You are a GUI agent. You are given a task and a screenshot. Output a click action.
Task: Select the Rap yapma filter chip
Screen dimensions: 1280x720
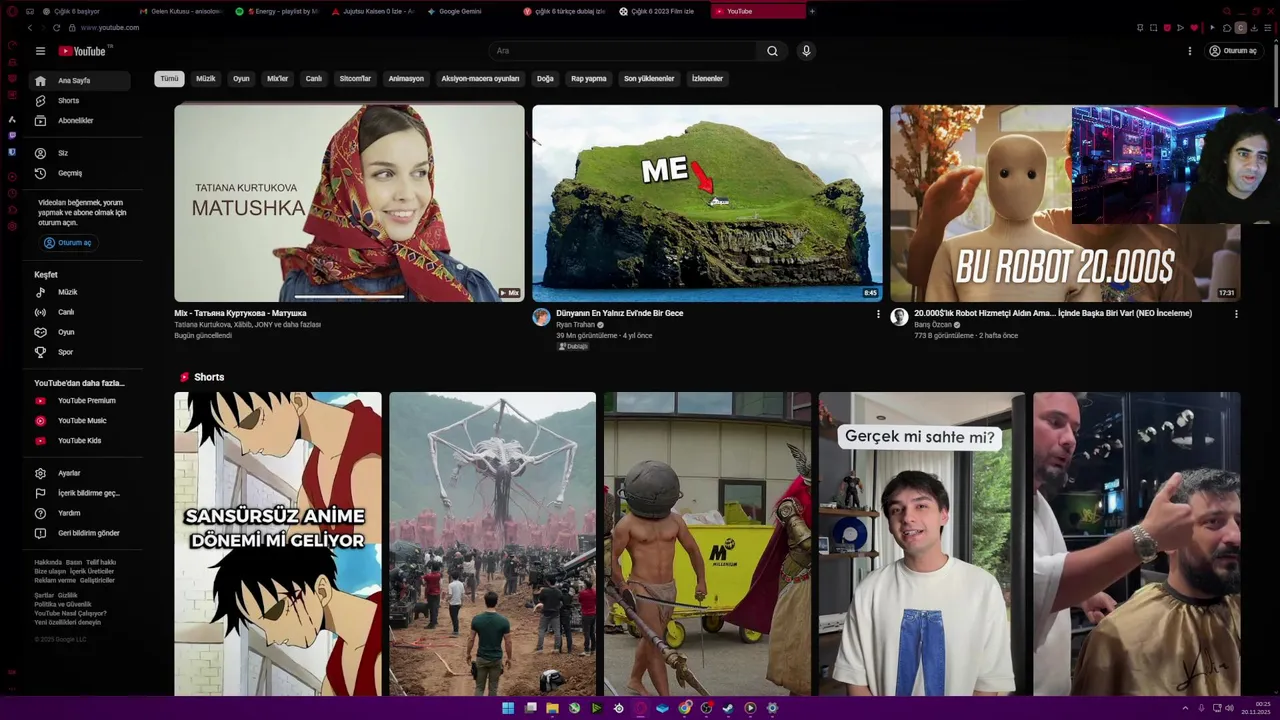click(x=588, y=78)
